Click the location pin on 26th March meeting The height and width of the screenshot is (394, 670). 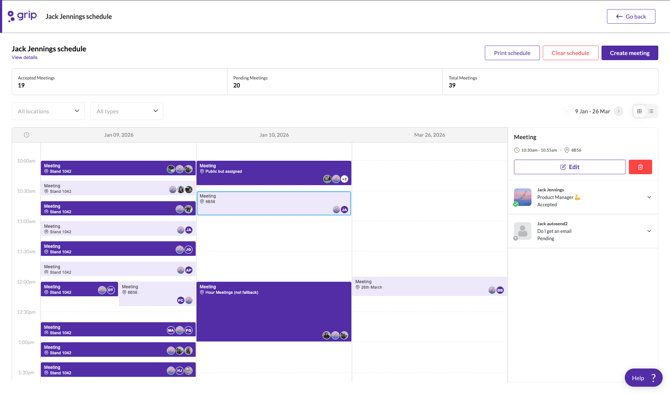pyautogui.click(x=358, y=287)
